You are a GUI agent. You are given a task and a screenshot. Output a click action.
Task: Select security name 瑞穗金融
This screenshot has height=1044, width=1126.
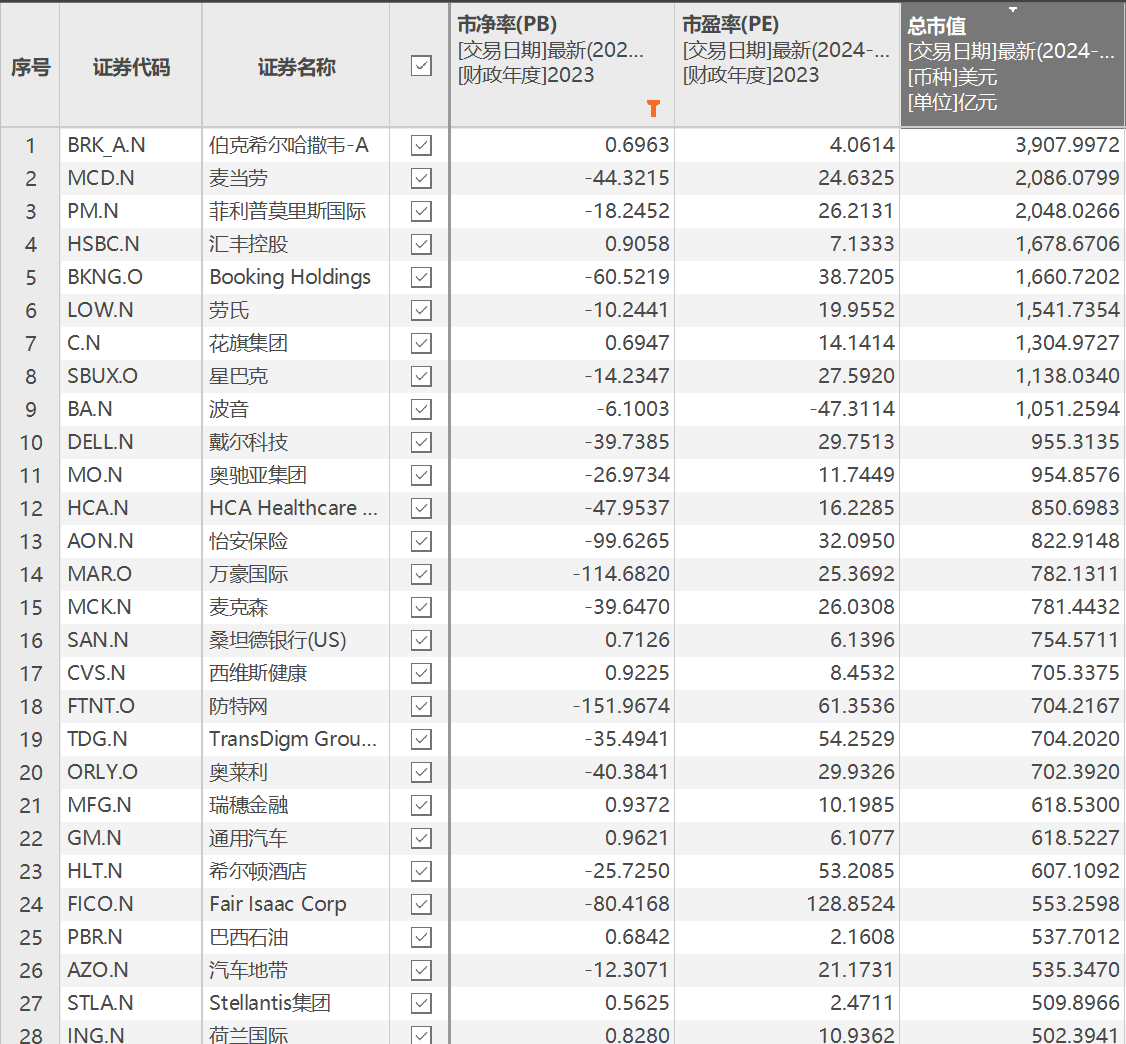tap(248, 806)
